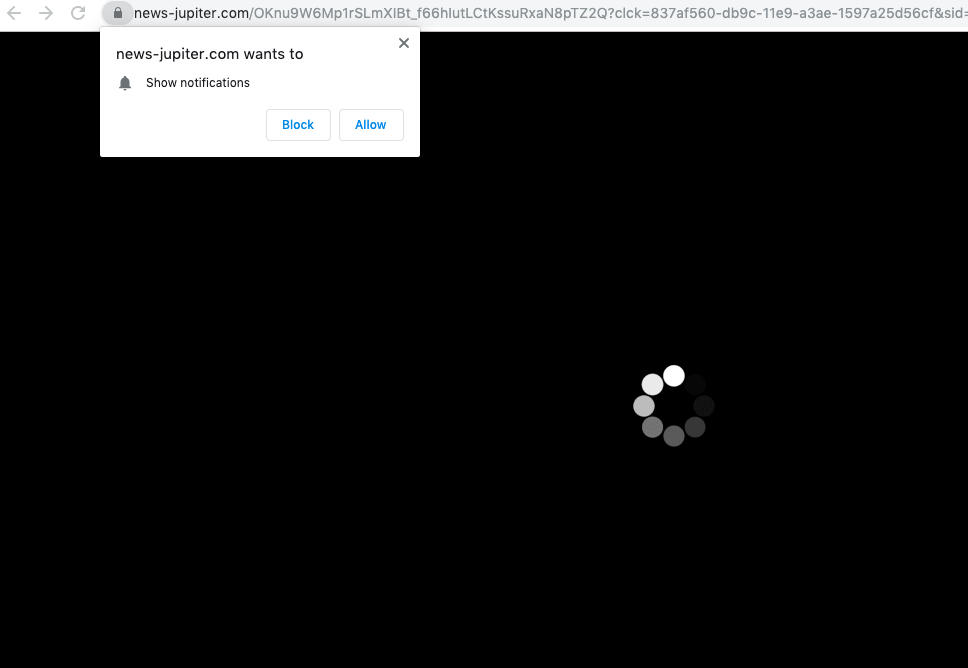Click the darkest dot of the spinner
Viewport: 968px width, 668px height.
(x=695, y=384)
